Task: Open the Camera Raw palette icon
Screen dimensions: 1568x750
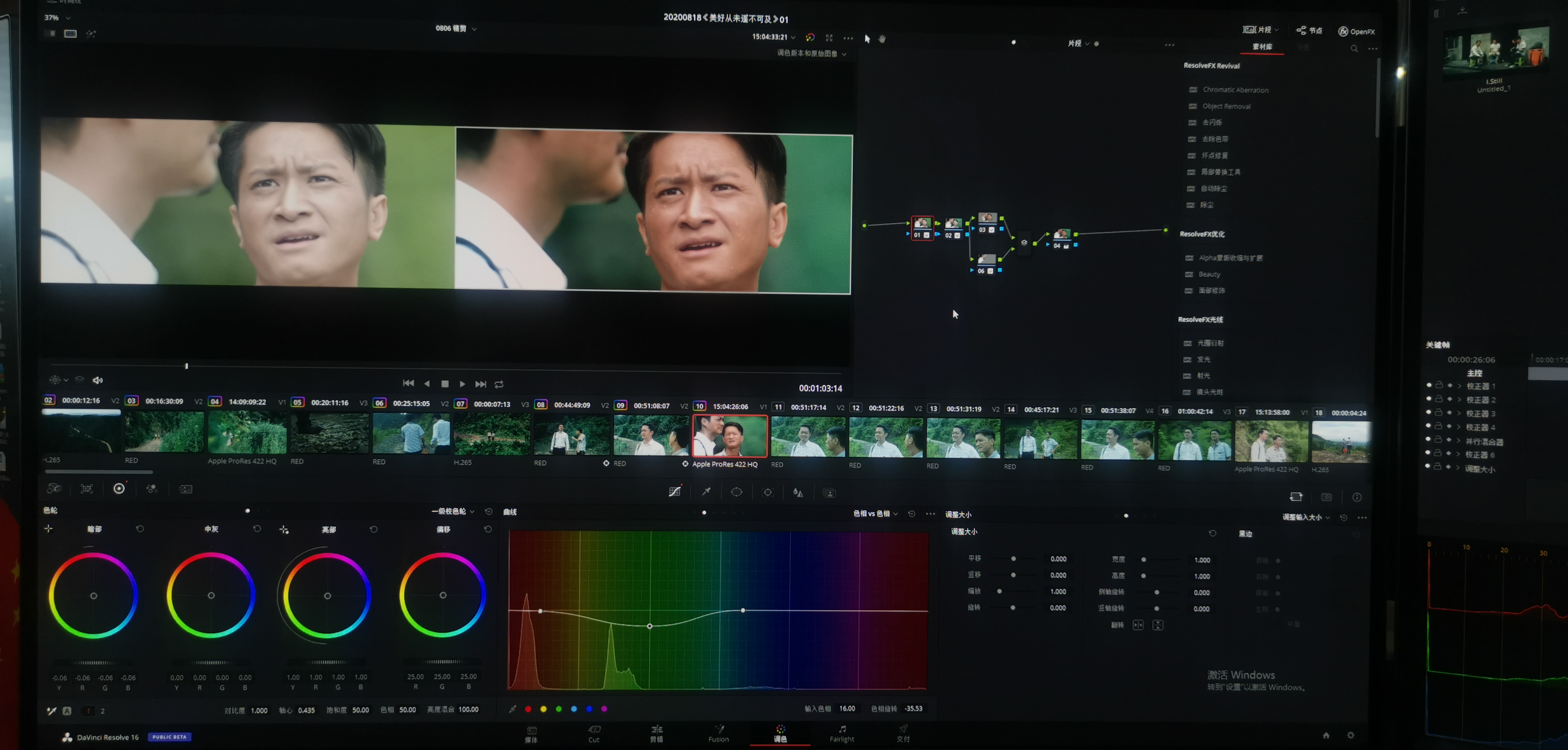Action: [54, 488]
